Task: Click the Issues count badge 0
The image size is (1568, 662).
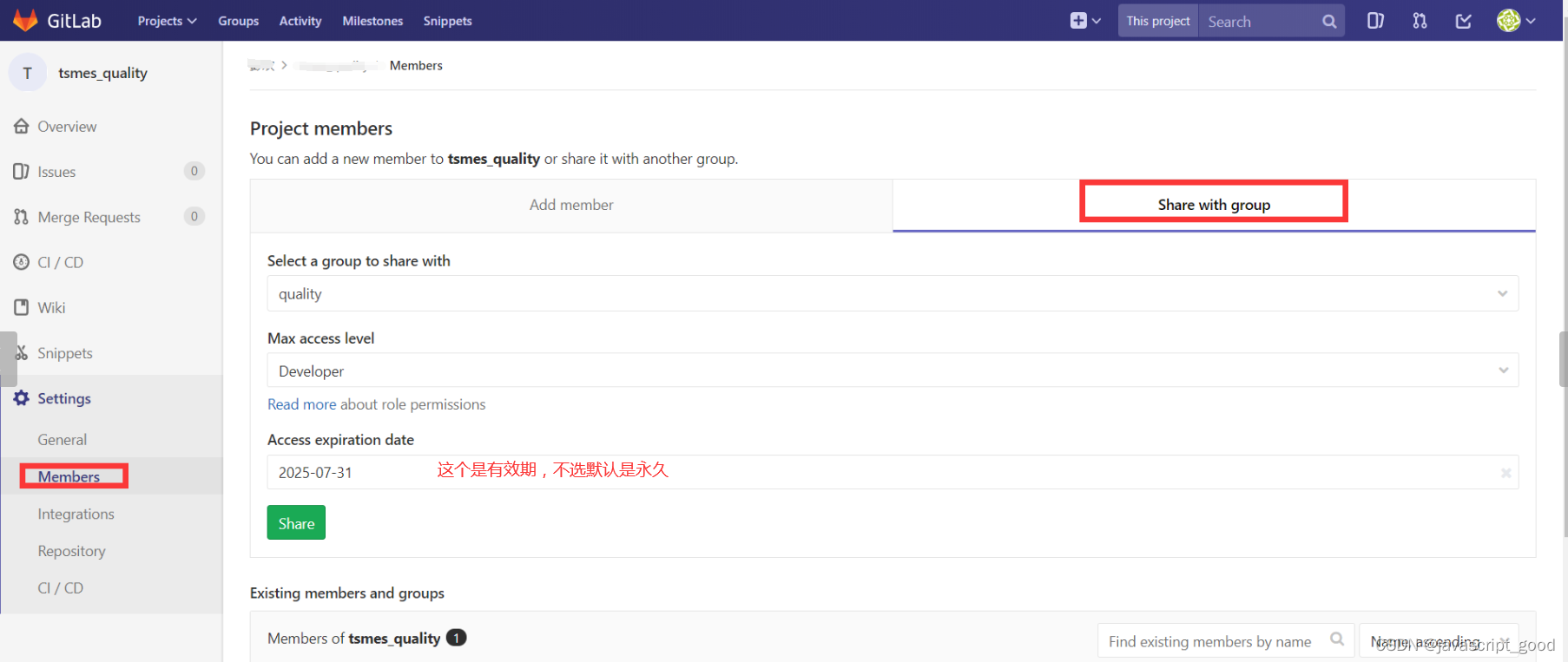Action: (x=194, y=171)
